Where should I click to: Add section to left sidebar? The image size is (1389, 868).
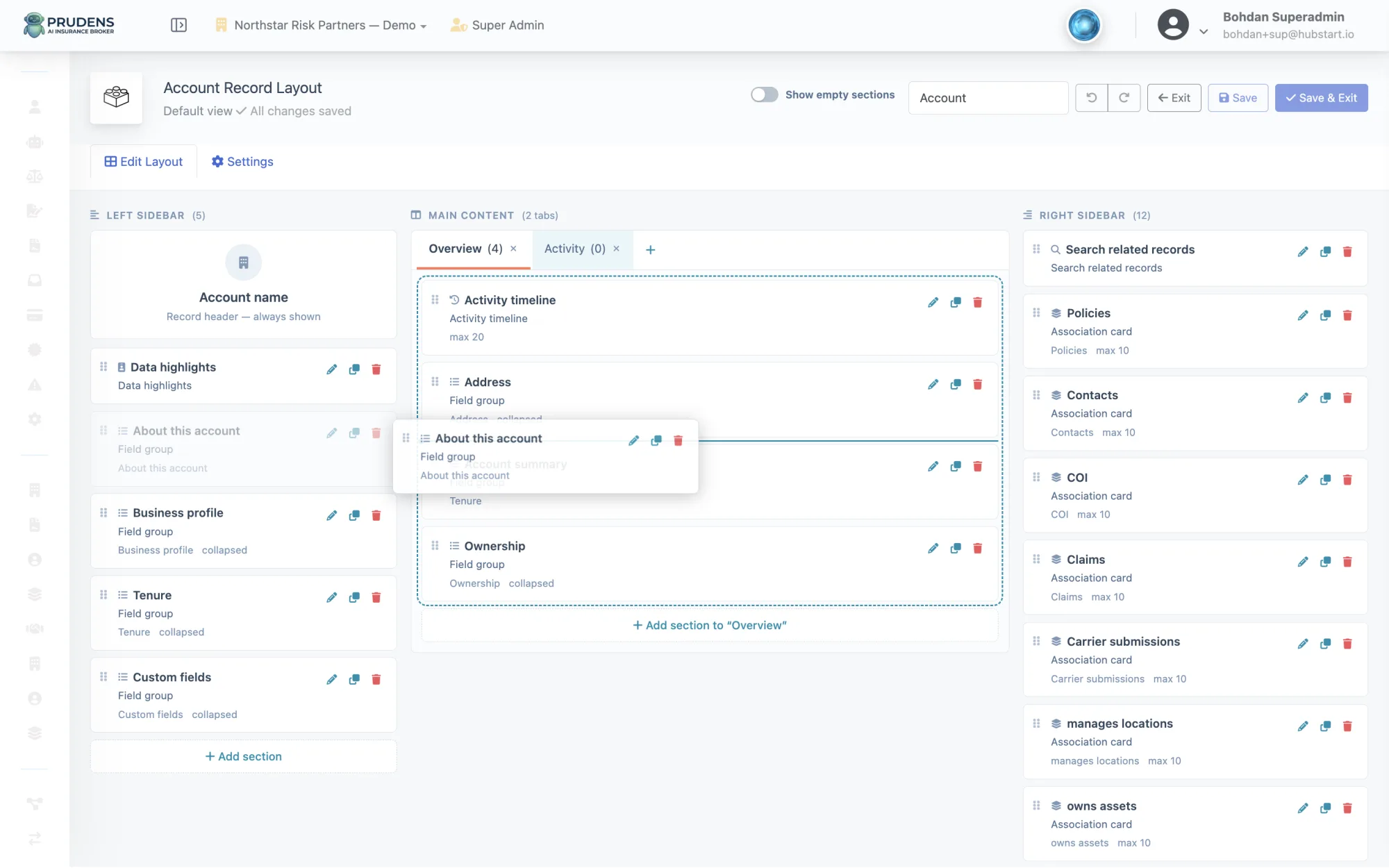pyautogui.click(x=243, y=756)
